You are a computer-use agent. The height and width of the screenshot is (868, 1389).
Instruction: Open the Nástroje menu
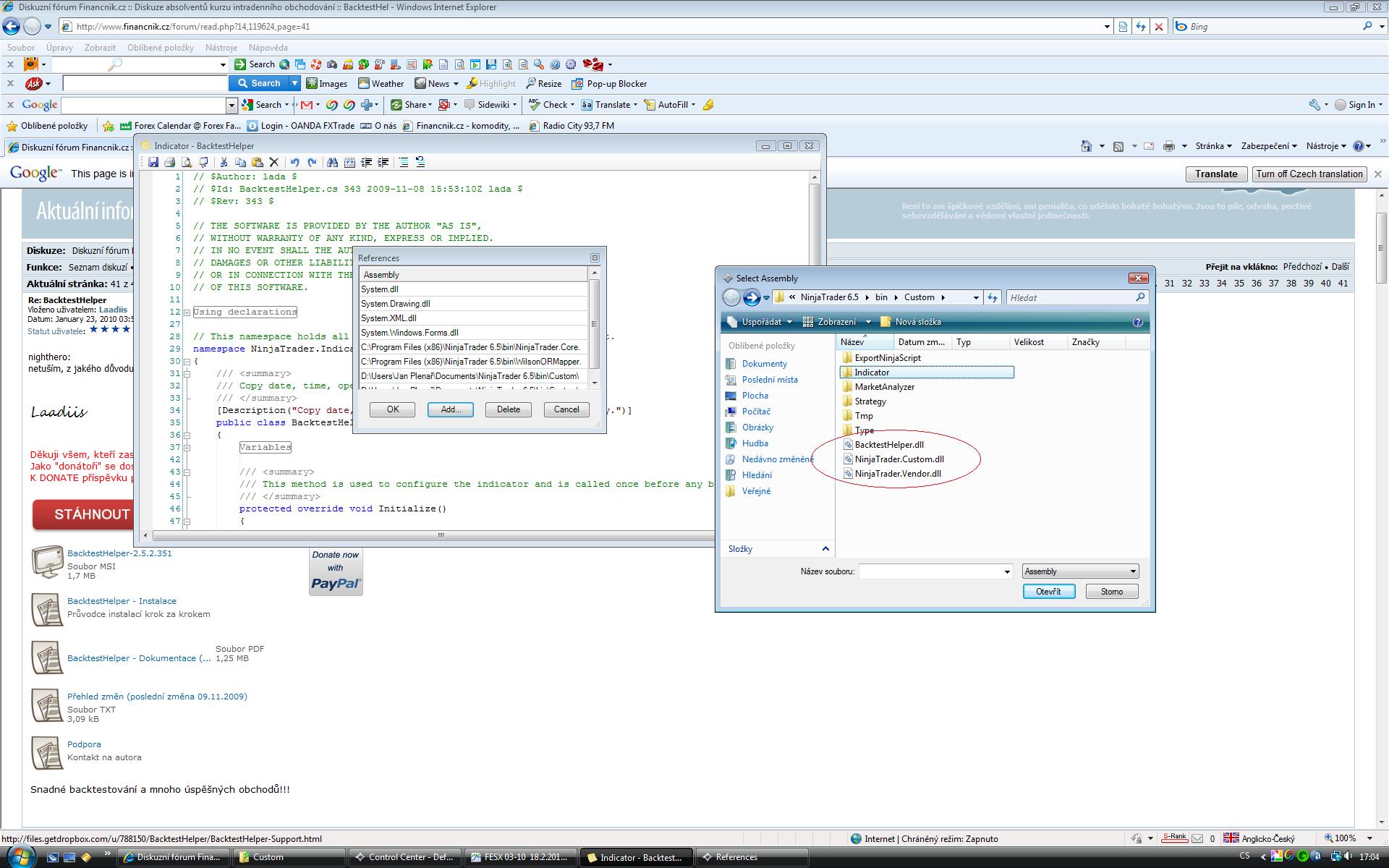[x=221, y=48]
